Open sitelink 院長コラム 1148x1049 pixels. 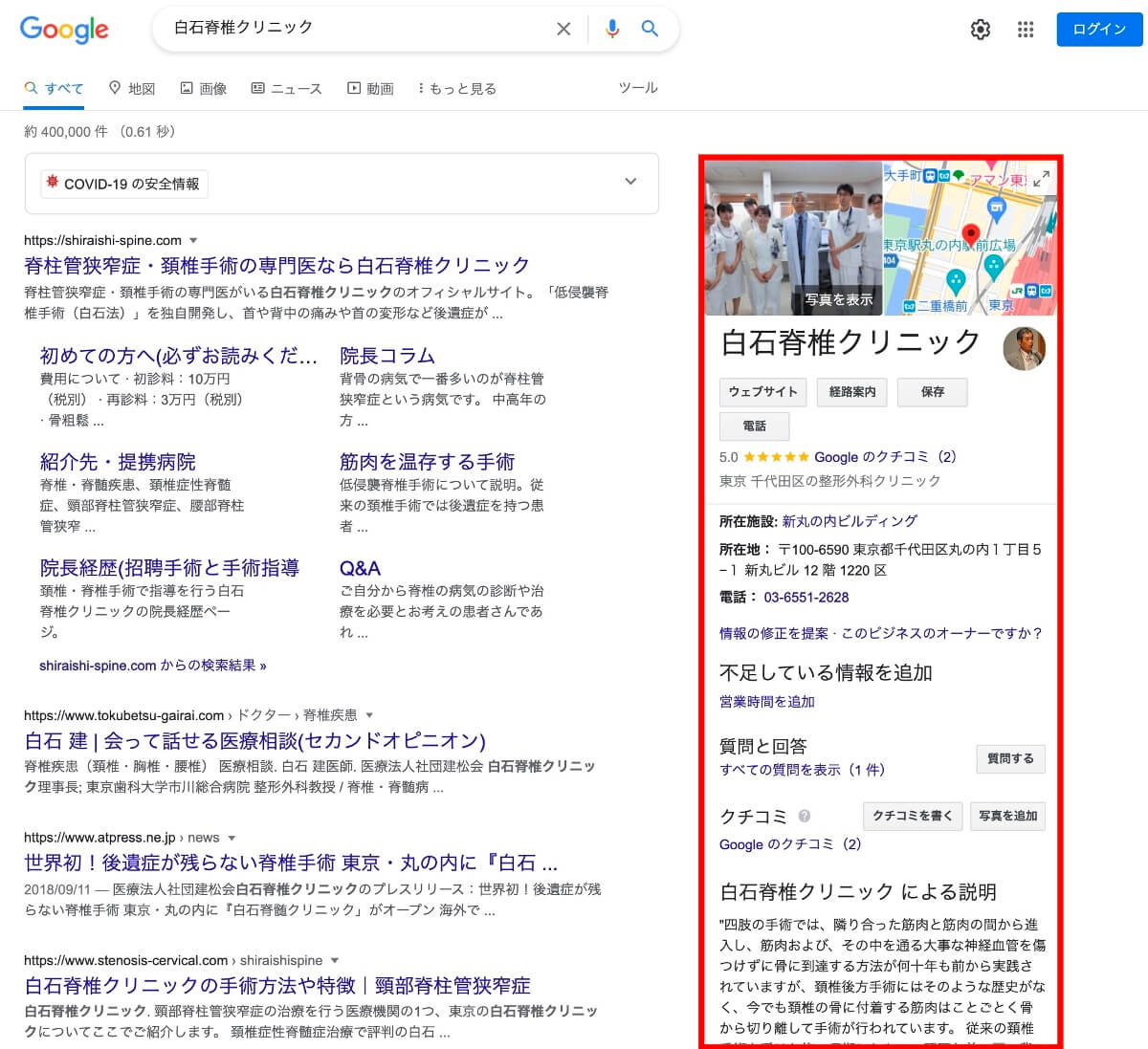387,356
